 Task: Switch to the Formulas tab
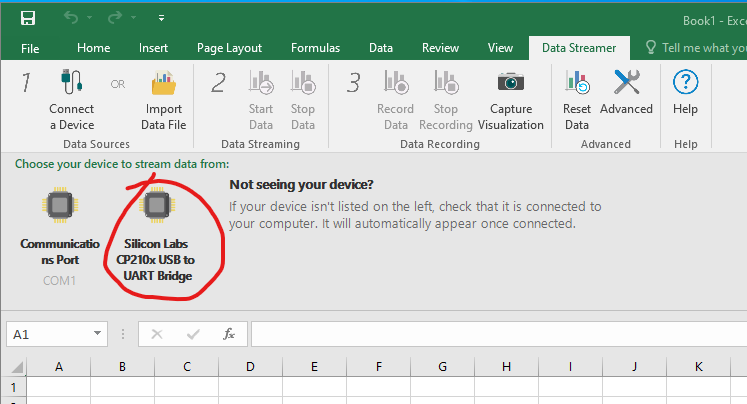coord(315,48)
